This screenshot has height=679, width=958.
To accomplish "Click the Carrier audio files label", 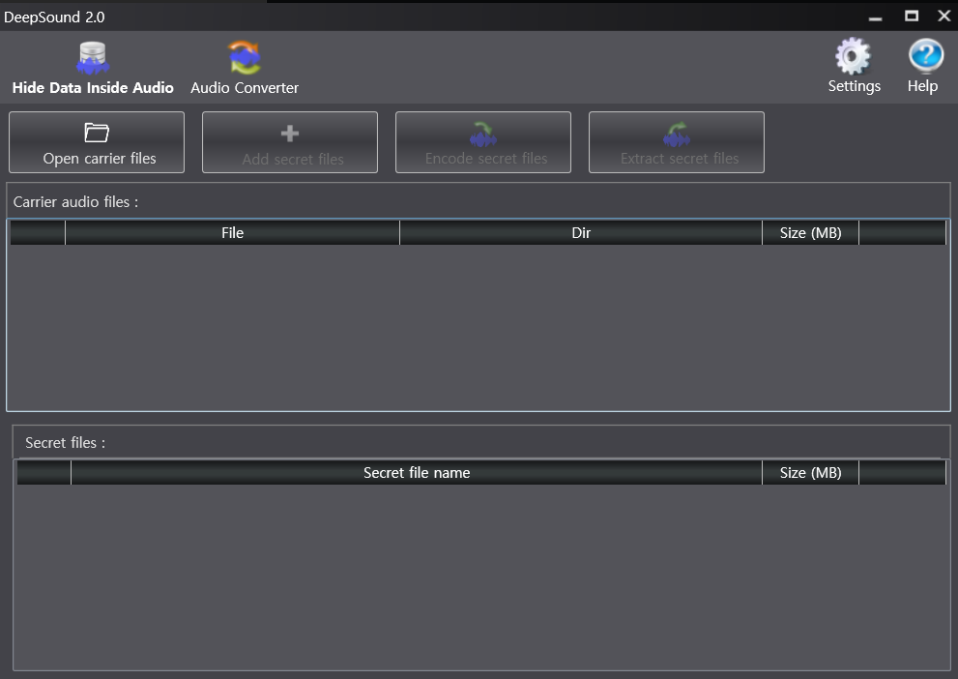I will pos(76,202).
